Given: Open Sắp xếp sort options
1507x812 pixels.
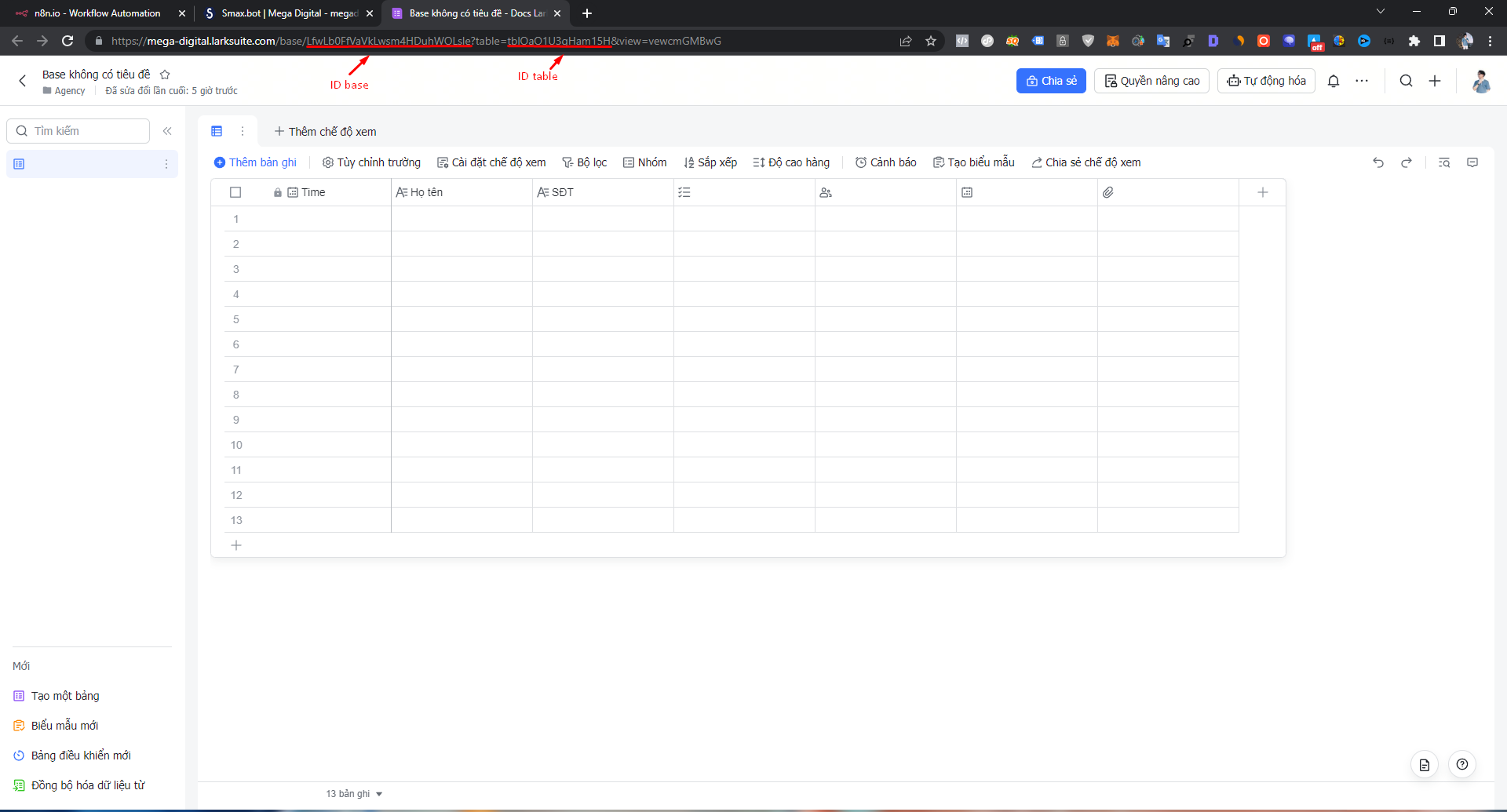Looking at the screenshot, I should (710, 162).
